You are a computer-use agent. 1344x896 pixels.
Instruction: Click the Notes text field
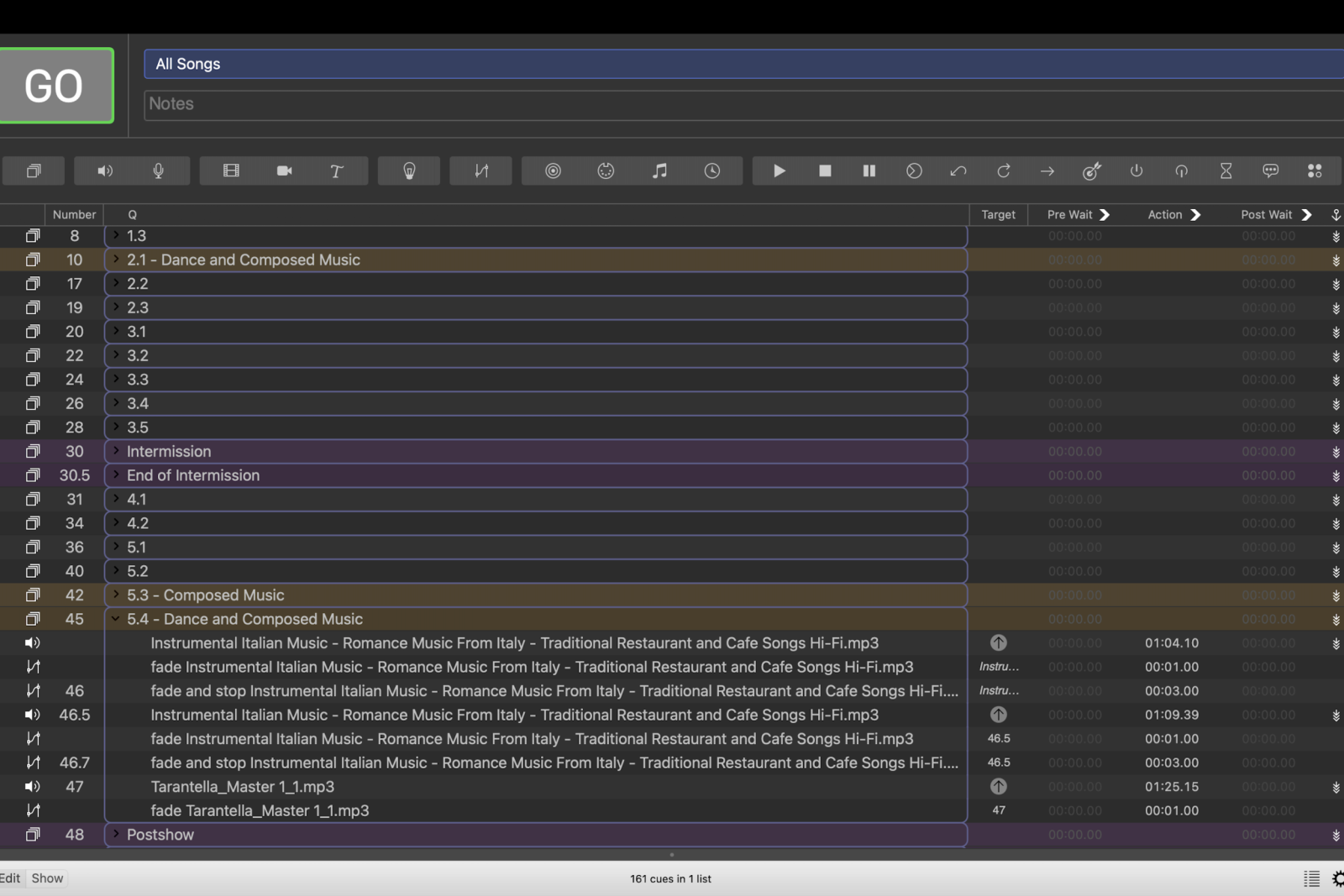[739, 104]
